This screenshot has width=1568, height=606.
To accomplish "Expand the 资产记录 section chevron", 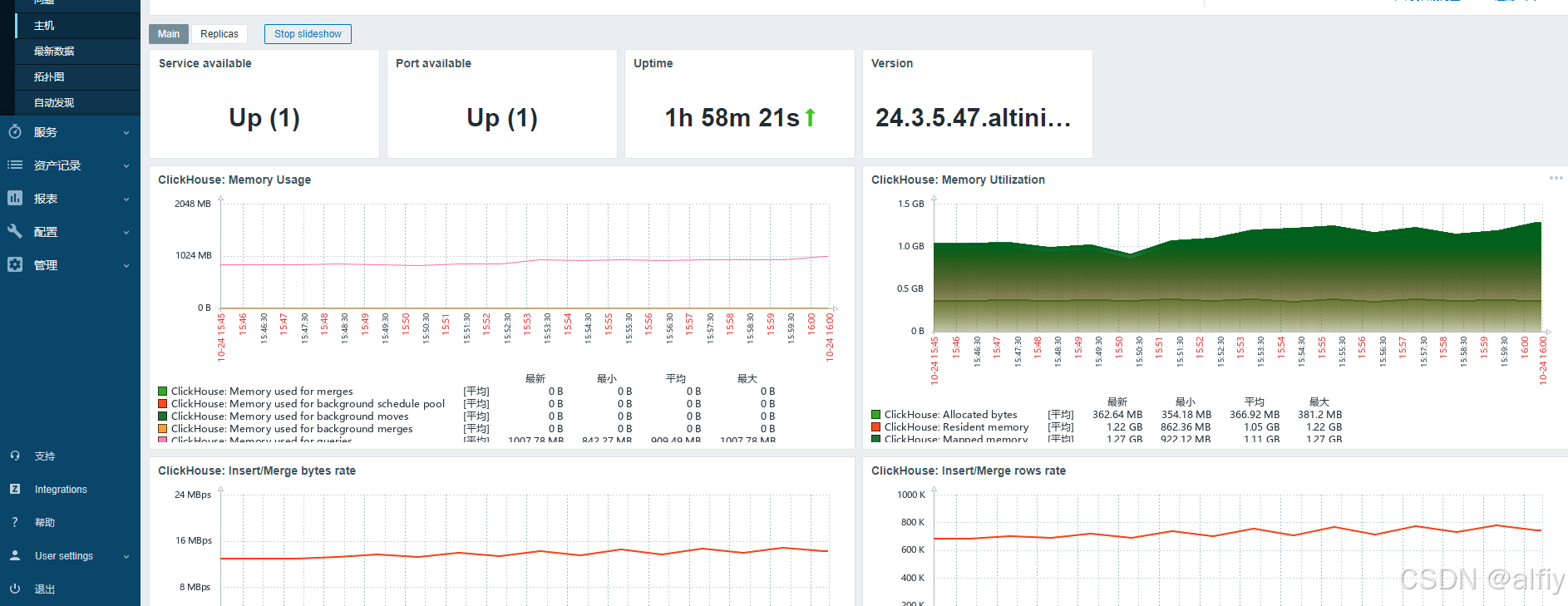I will tap(126, 166).
